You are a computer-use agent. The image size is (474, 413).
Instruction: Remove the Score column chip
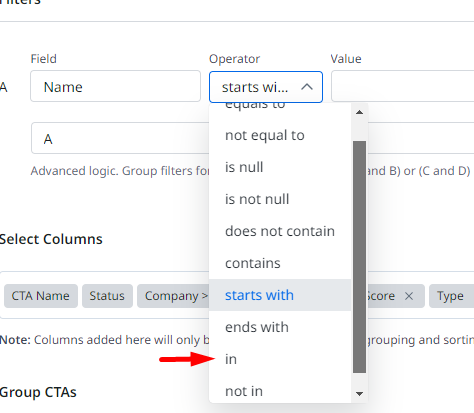409,296
